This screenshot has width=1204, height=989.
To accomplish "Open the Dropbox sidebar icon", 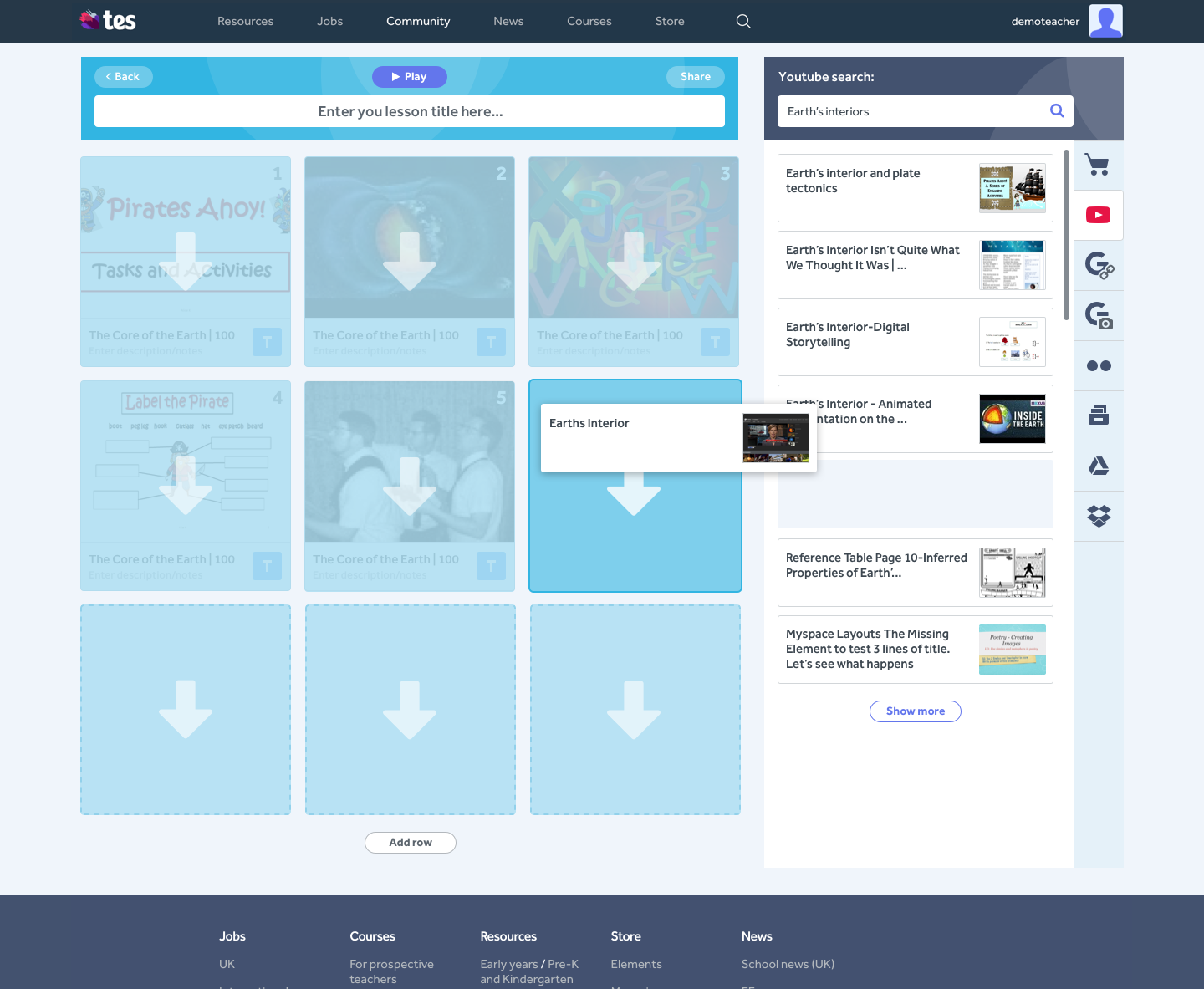I will click(1098, 516).
